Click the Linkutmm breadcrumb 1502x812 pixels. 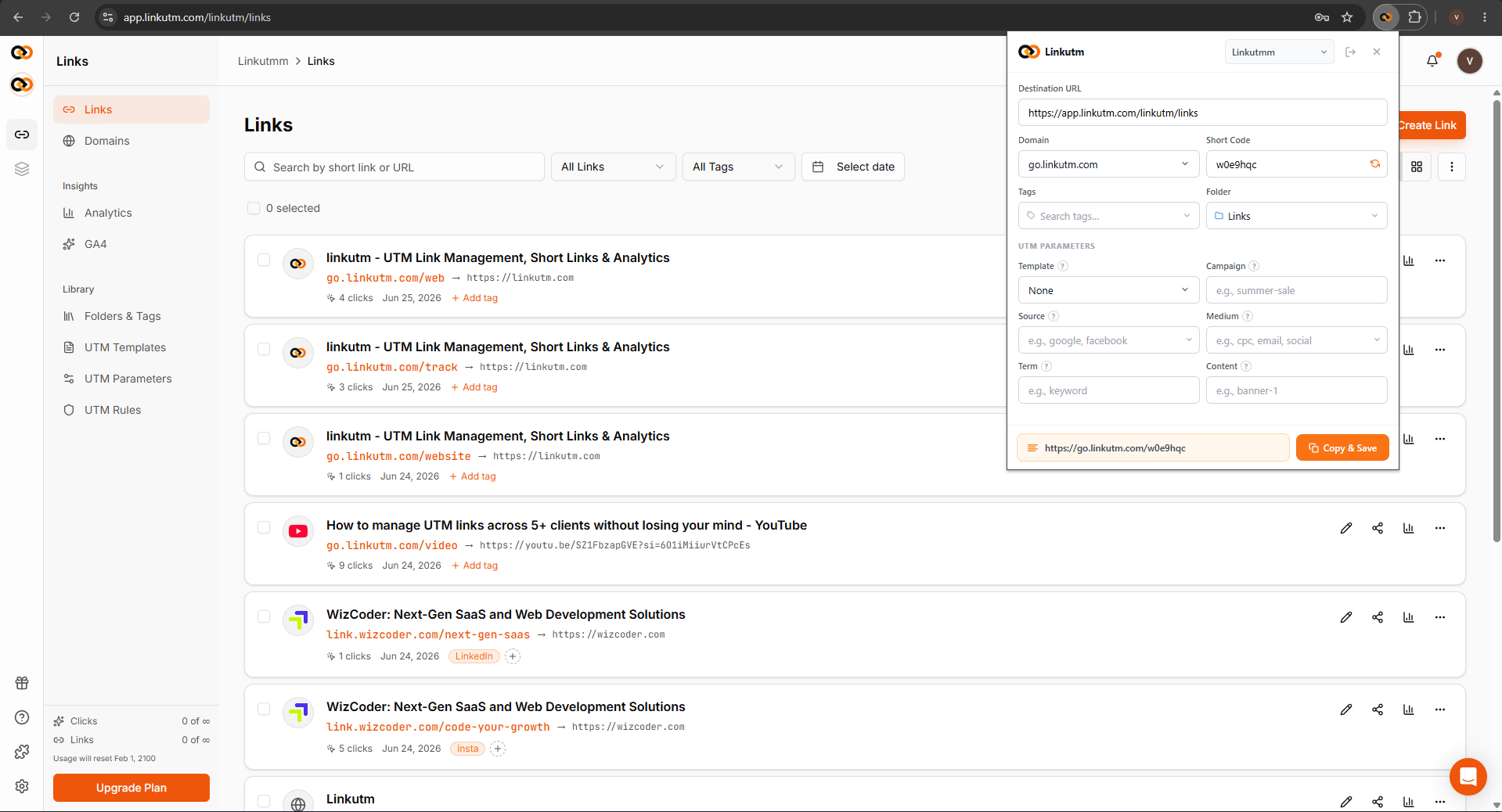pos(263,61)
